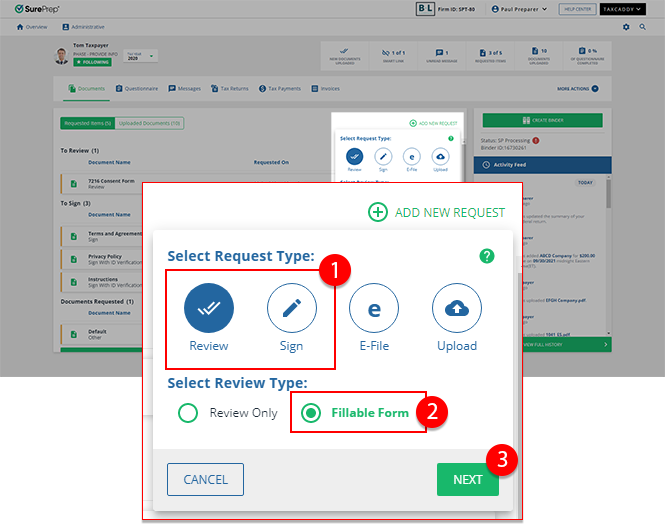Click the green help question mark in enlarged dialog
This screenshot has height=531, width=665.
pyautogui.click(x=487, y=256)
